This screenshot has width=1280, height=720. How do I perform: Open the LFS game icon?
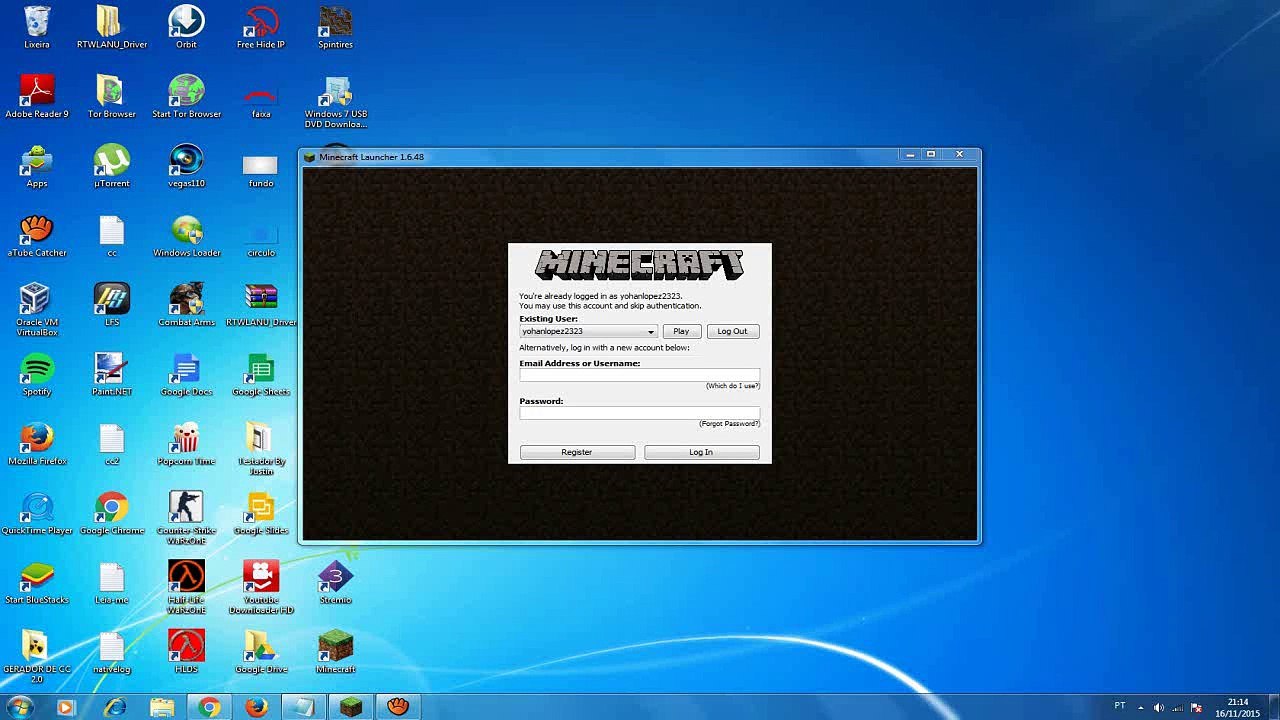coord(111,300)
